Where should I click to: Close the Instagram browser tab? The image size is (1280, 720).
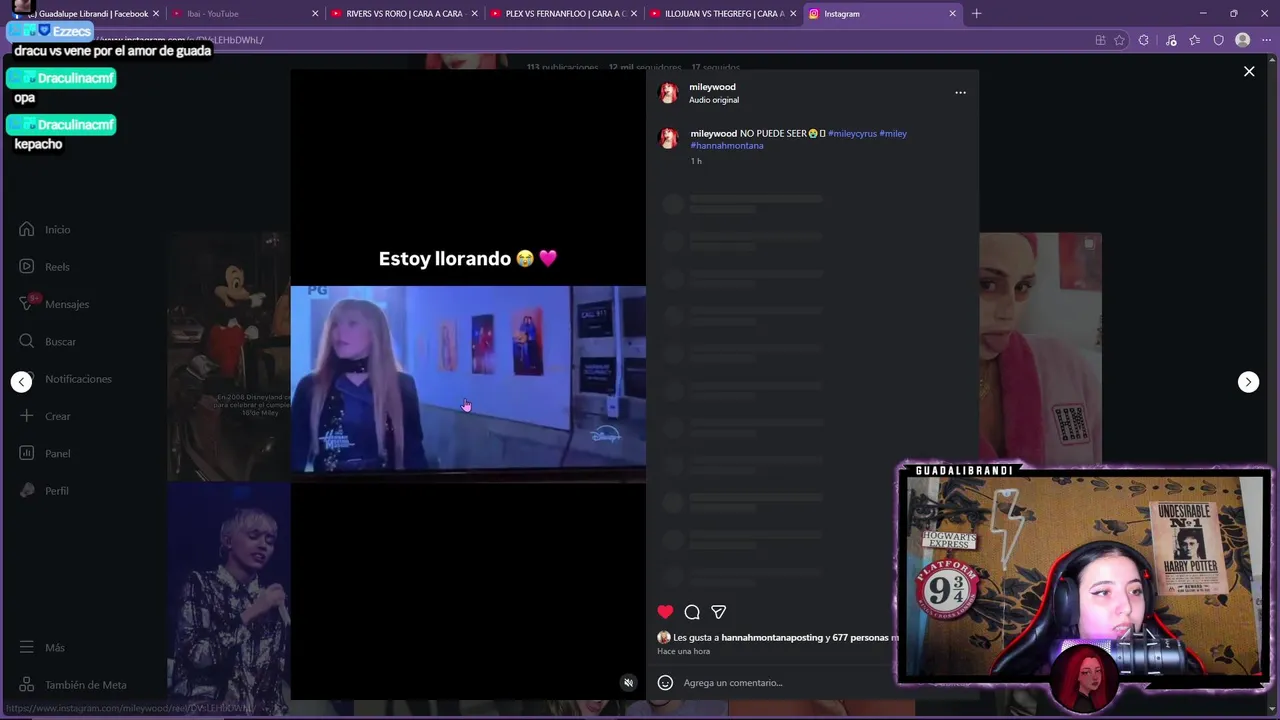coord(952,14)
